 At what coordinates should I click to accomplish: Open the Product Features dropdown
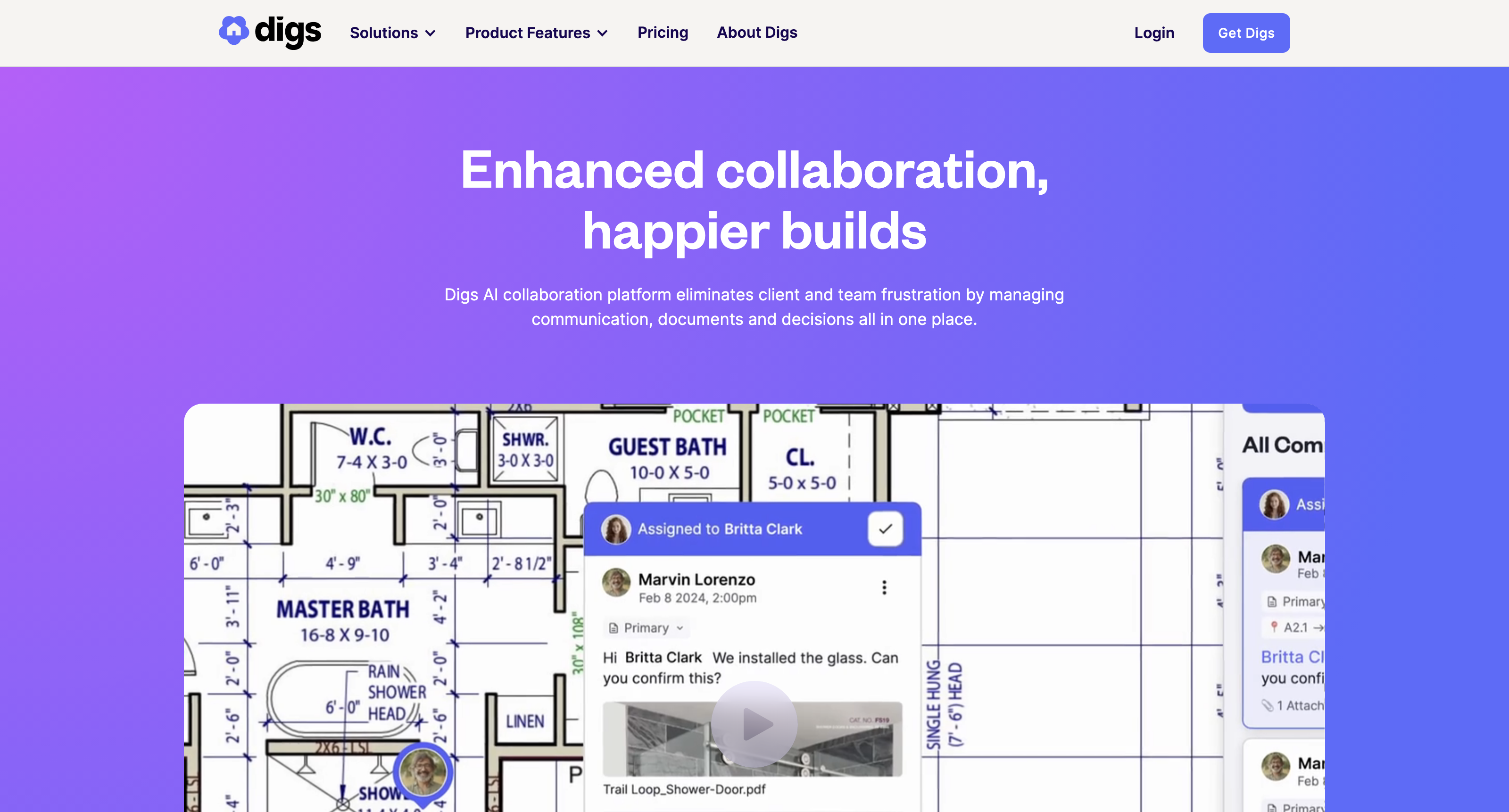(536, 33)
